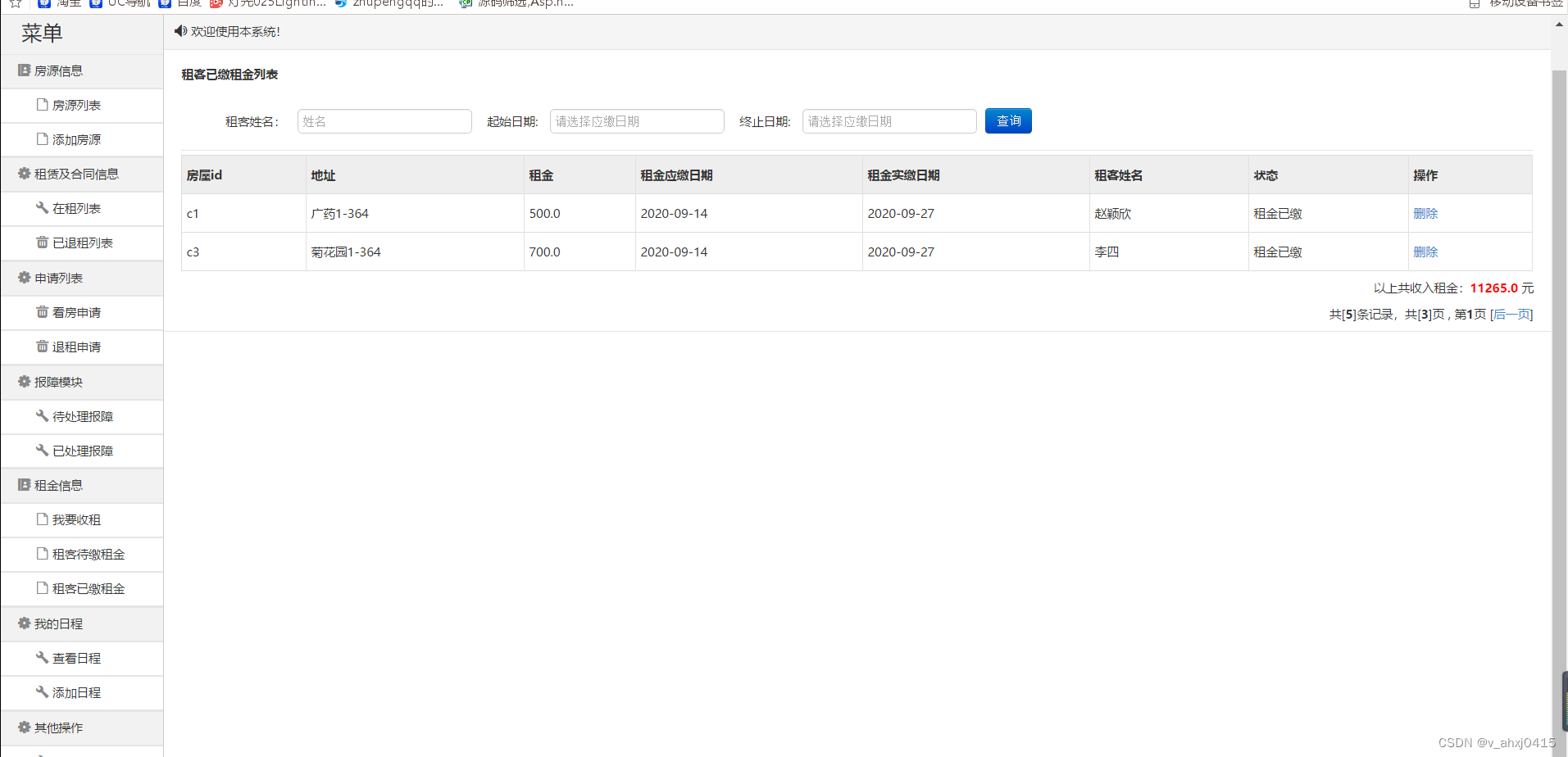Click the gear icon beside 我的日程
The height and width of the screenshot is (757, 1568).
(x=24, y=623)
